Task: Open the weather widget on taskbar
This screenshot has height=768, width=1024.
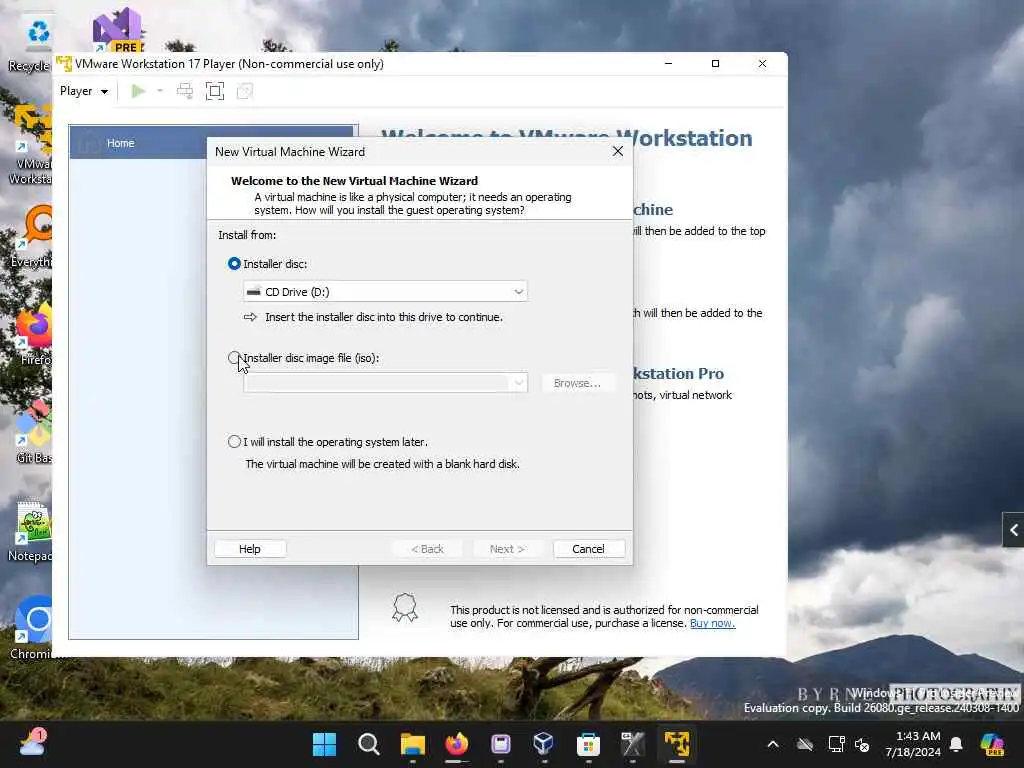Action: point(31,744)
